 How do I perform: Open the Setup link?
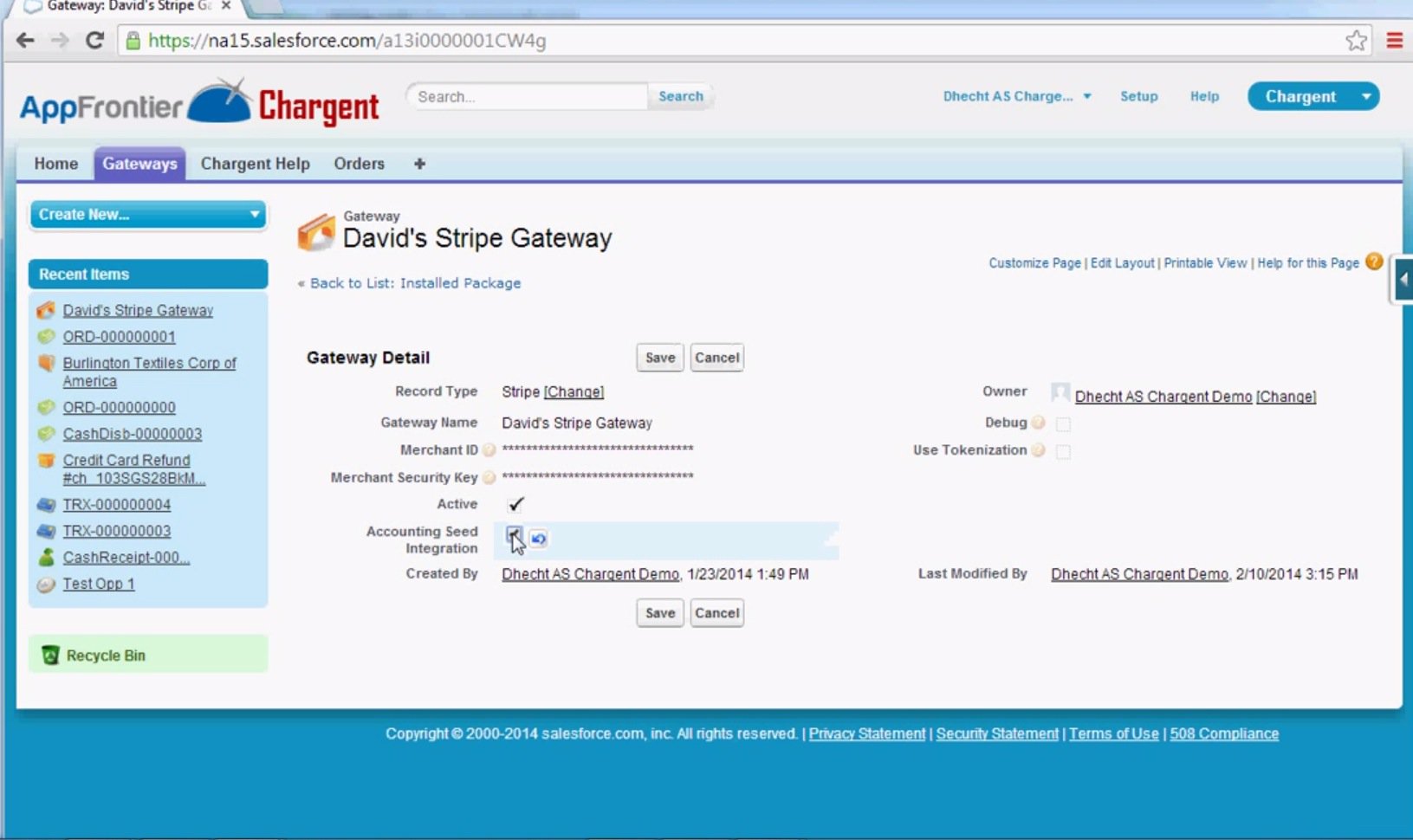1138,96
